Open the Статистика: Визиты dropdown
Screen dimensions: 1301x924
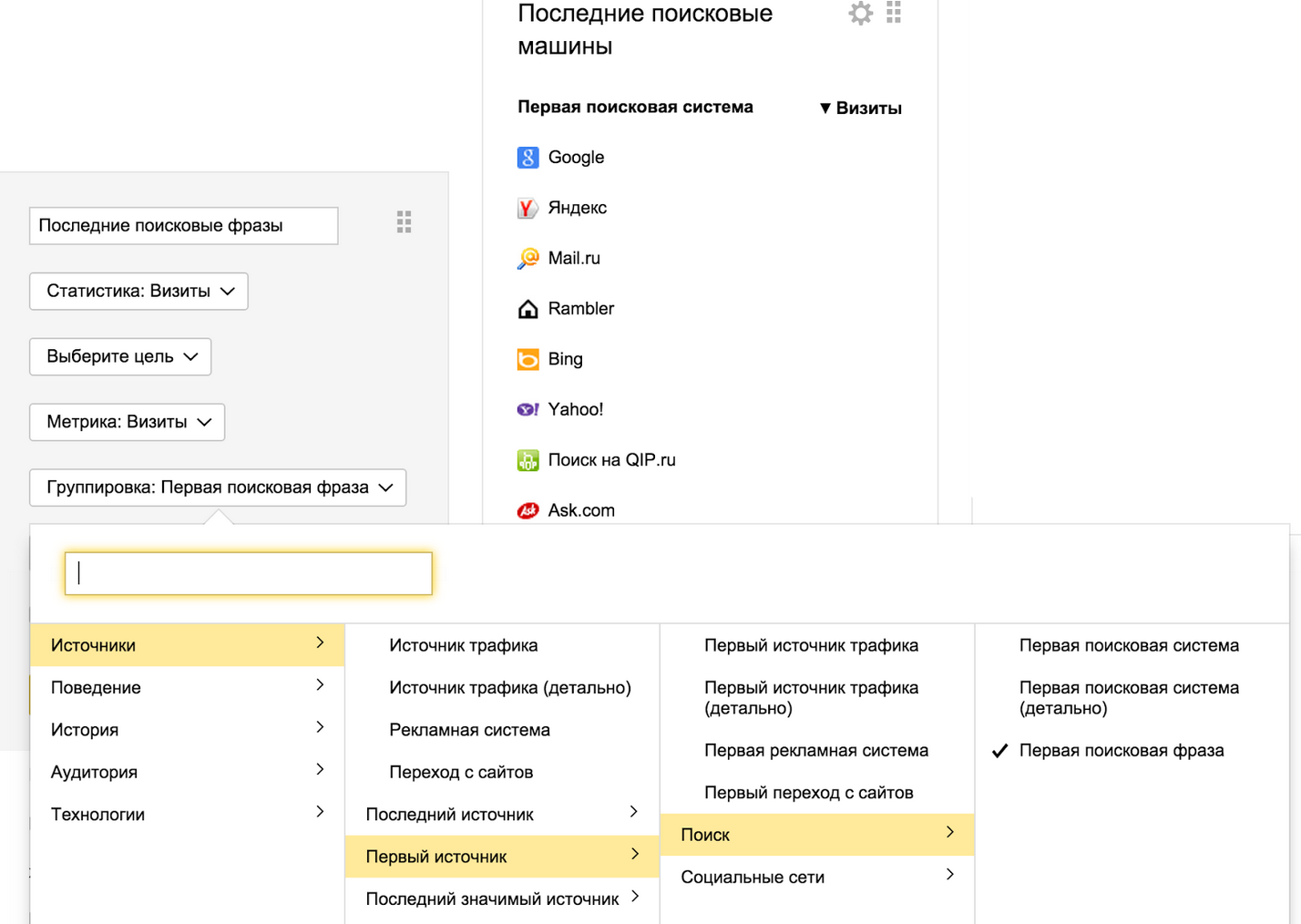(x=138, y=292)
